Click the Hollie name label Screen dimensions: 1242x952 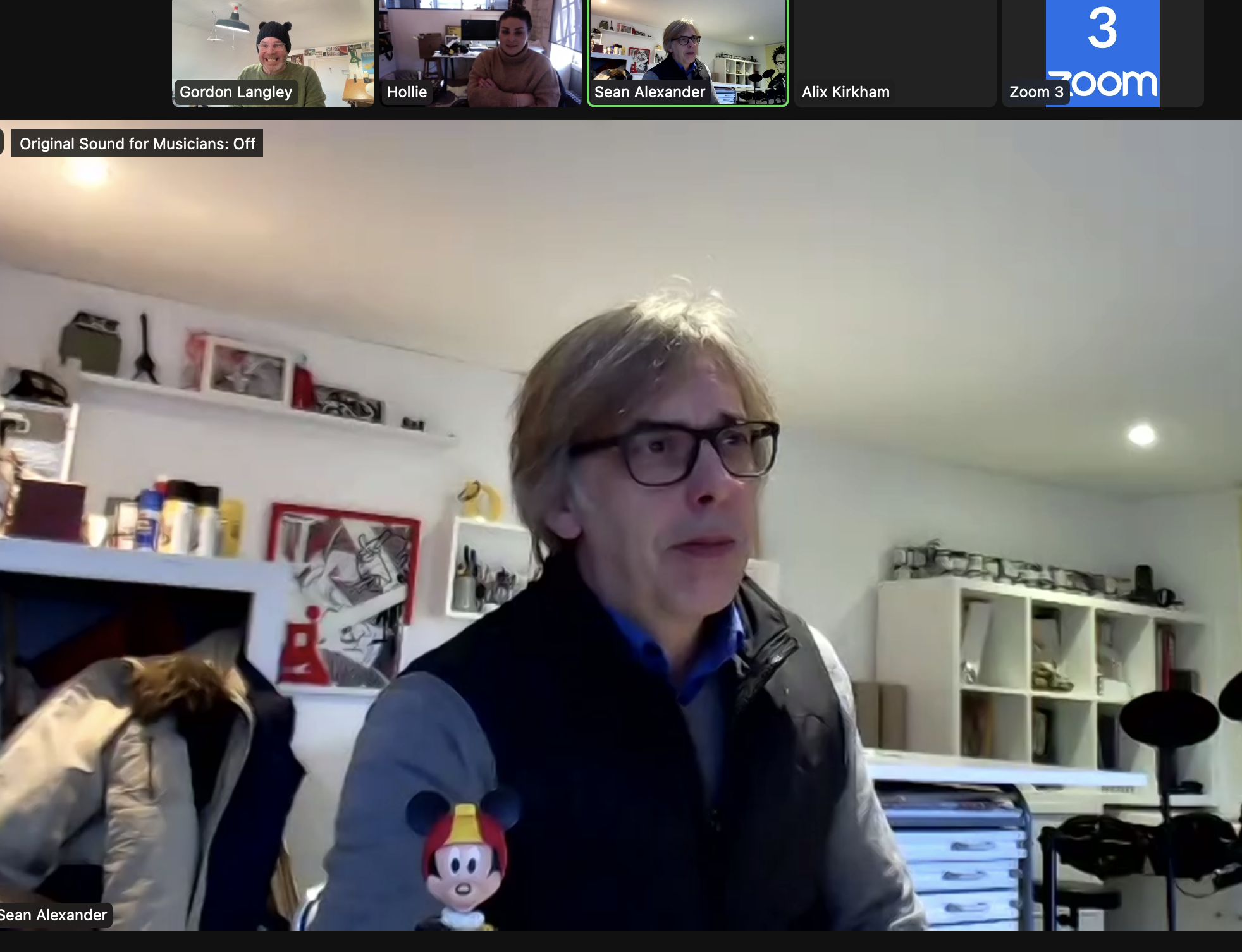[x=407, y=92]
